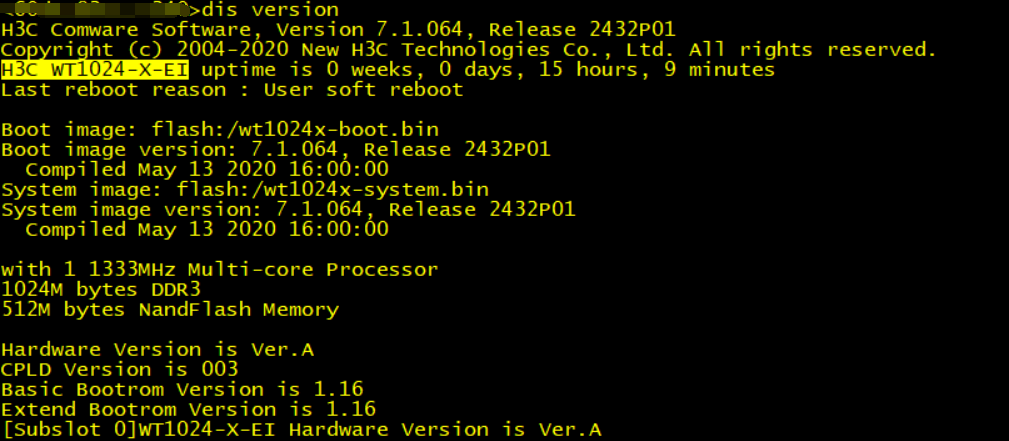Click the "512M bytes NandFlash Memory" line
Image resolution: width=1009 pixels, height=441 pixels.
click(170, 309)
